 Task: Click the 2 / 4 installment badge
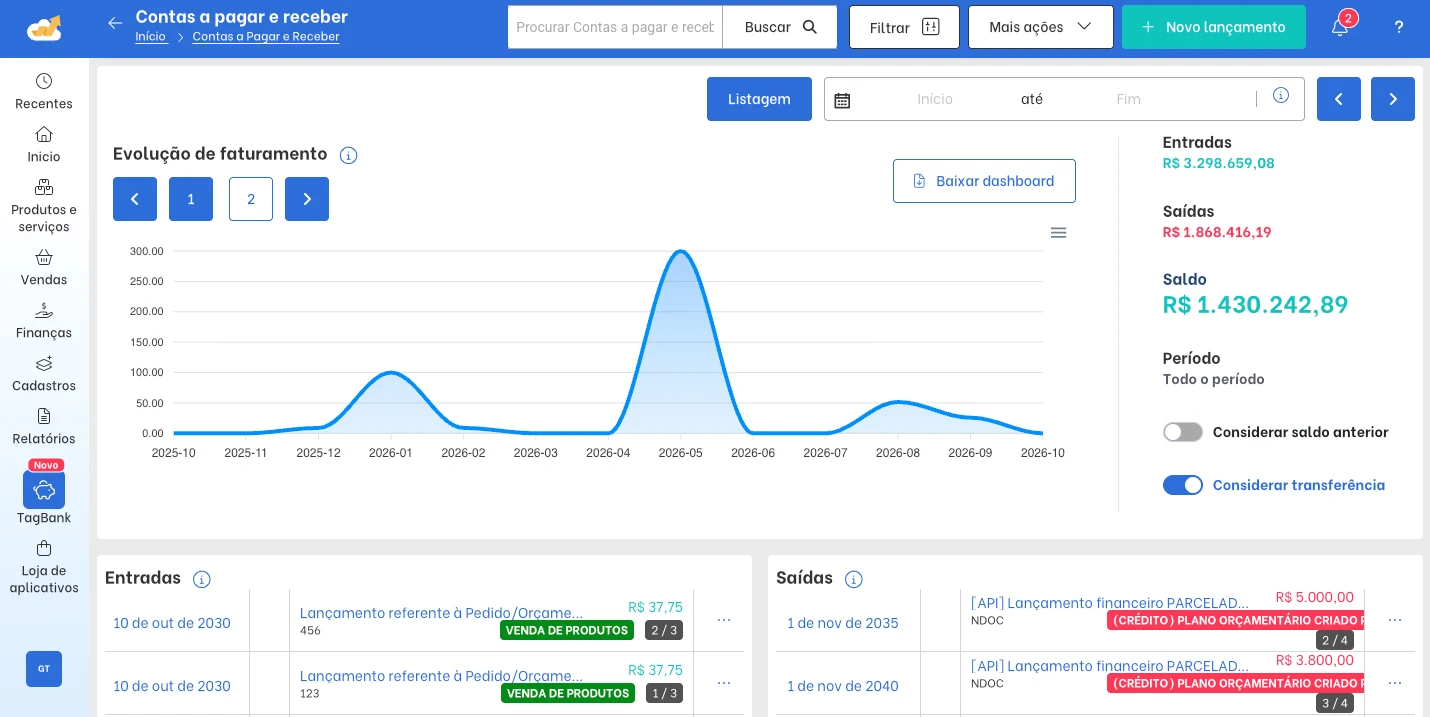1335,640
